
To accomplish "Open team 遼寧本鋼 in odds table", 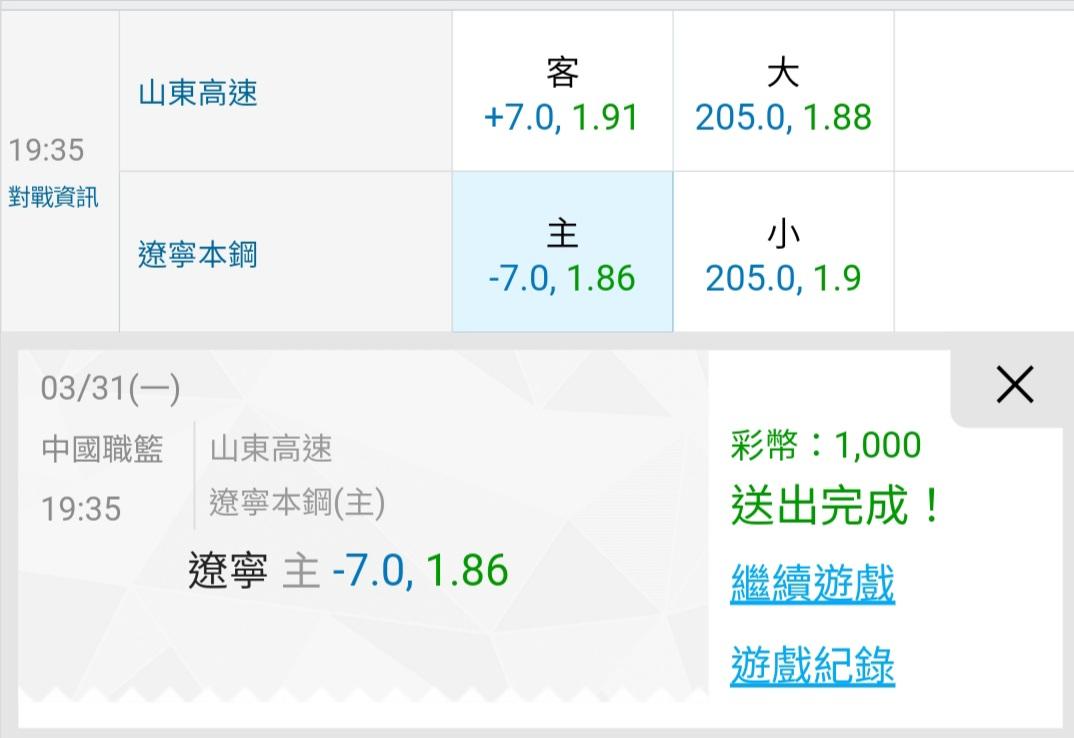I will tap(198, 255).
